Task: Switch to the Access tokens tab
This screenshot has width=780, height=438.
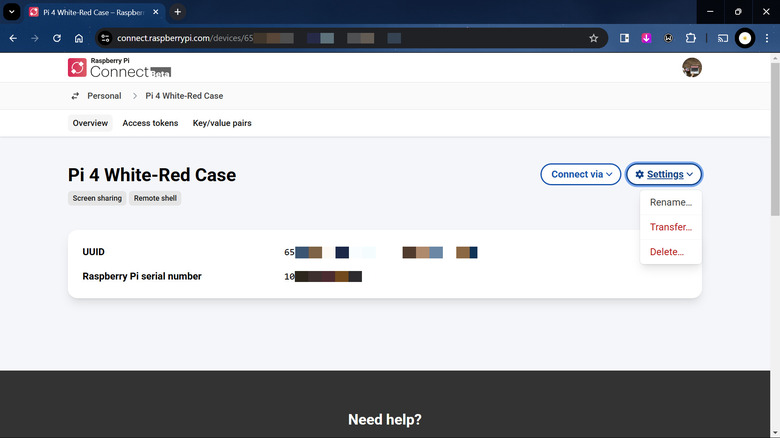Action: 150,123
